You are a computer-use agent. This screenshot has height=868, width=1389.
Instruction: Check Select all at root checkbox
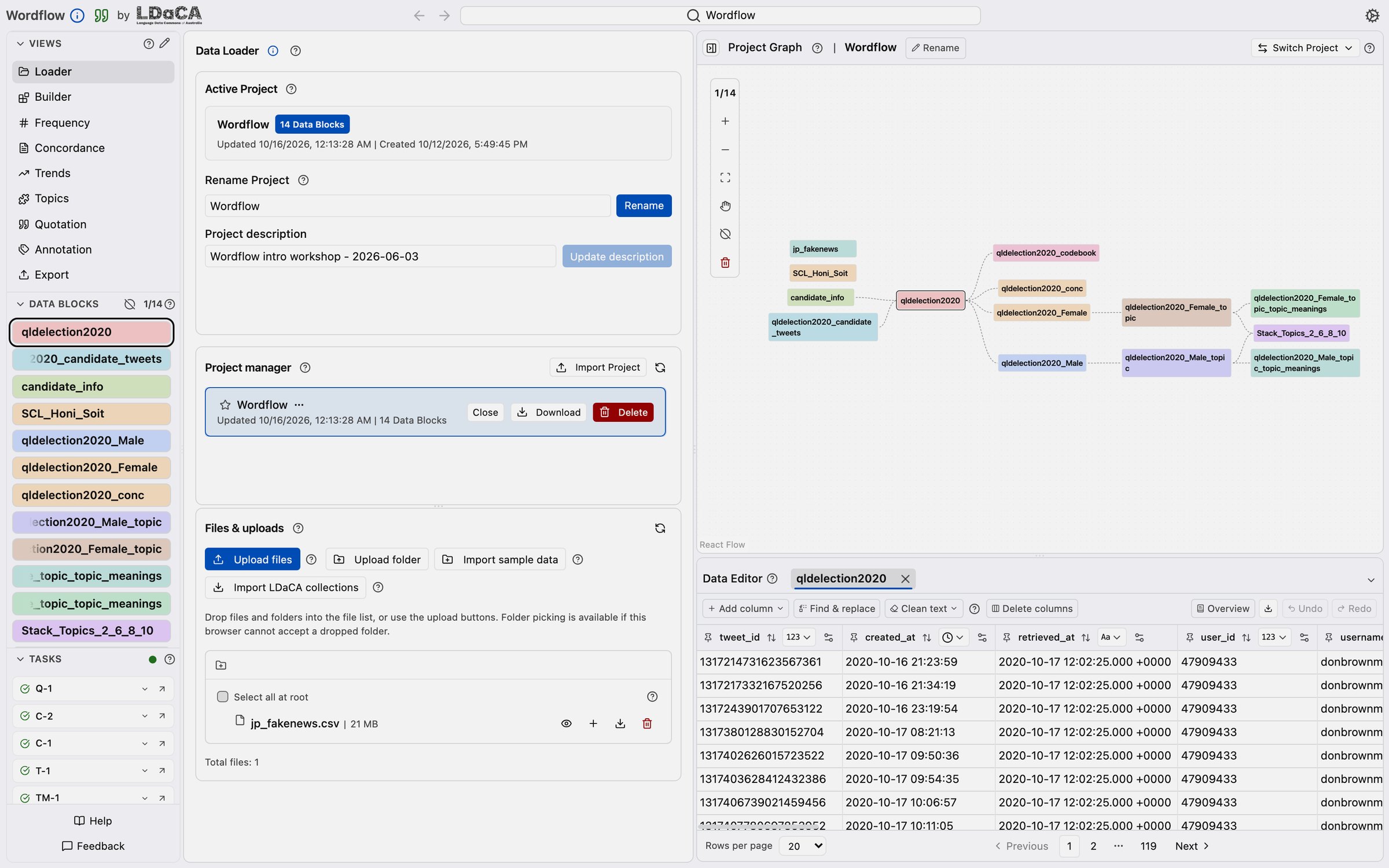(222, 697)
